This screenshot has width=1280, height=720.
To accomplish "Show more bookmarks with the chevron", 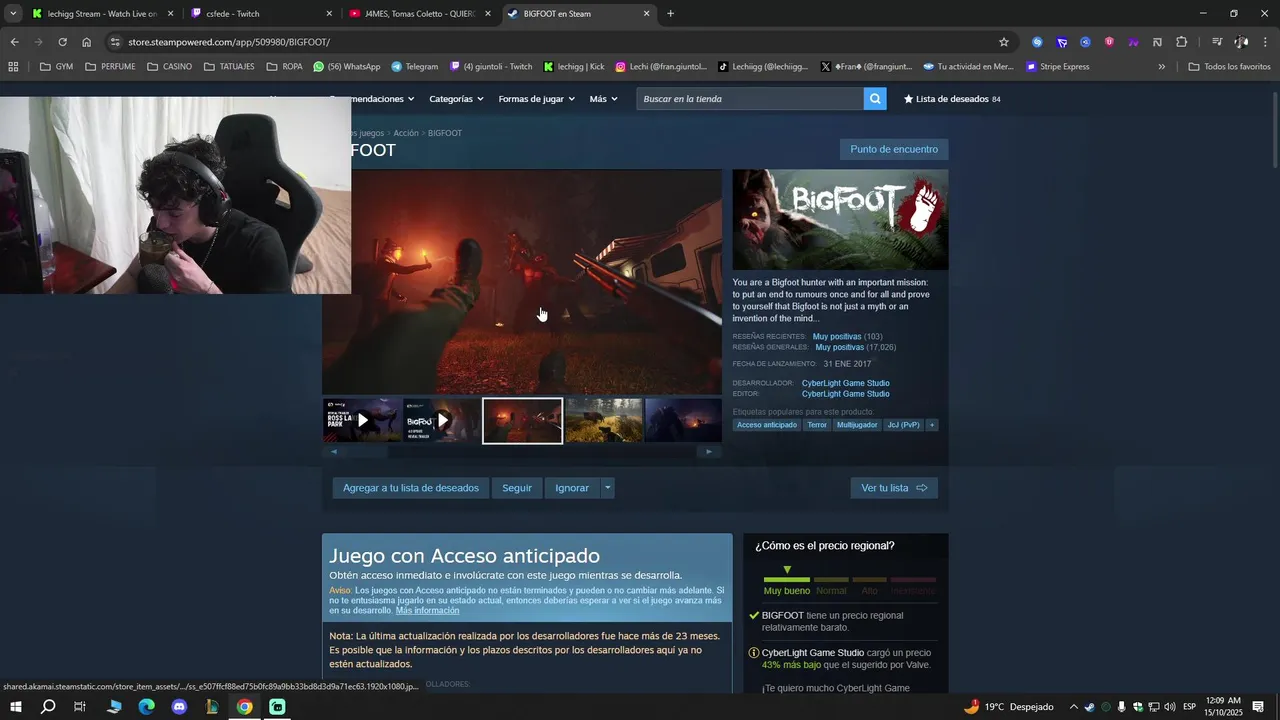I will point(1161,67).
